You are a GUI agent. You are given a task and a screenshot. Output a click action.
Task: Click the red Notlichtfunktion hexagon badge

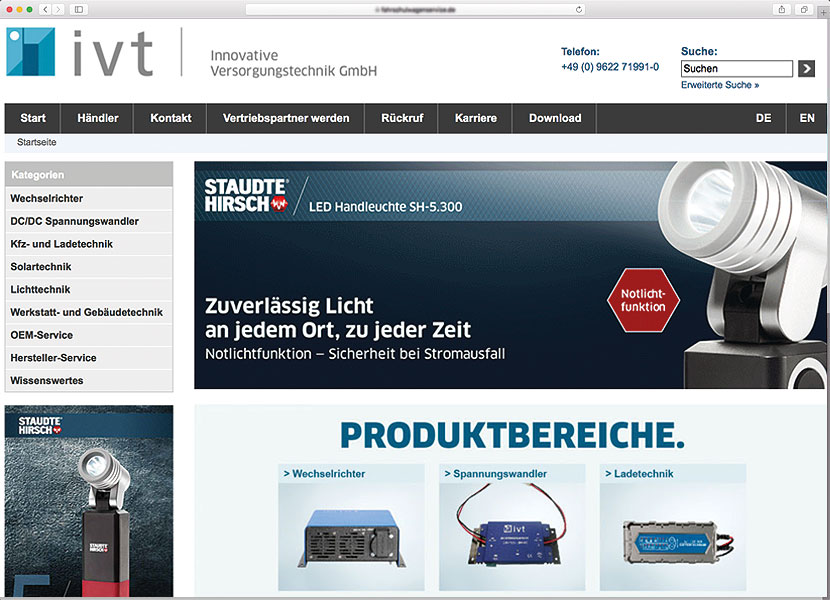643,300
